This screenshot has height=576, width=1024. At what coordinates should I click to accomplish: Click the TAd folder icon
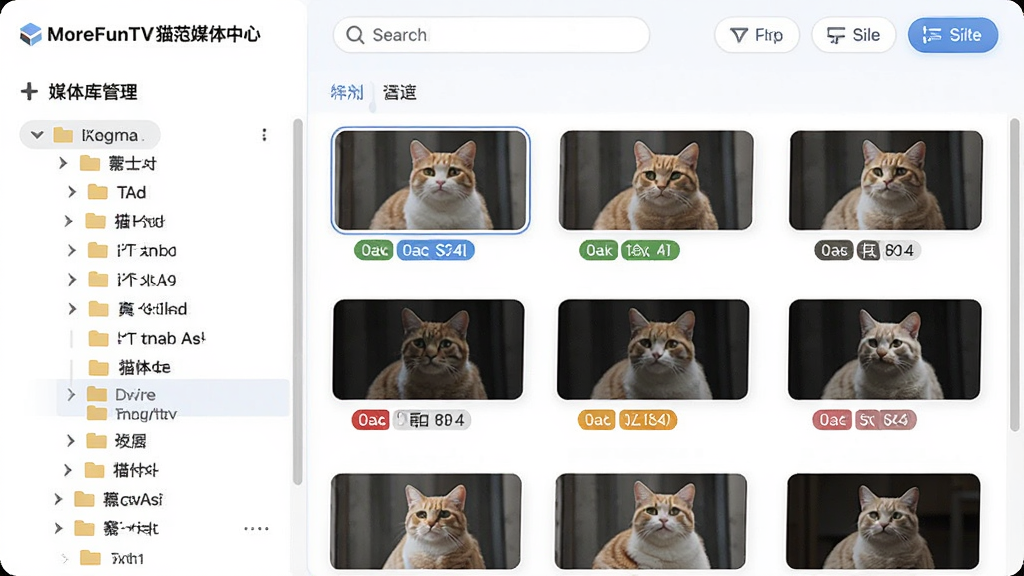coord(98,192)
